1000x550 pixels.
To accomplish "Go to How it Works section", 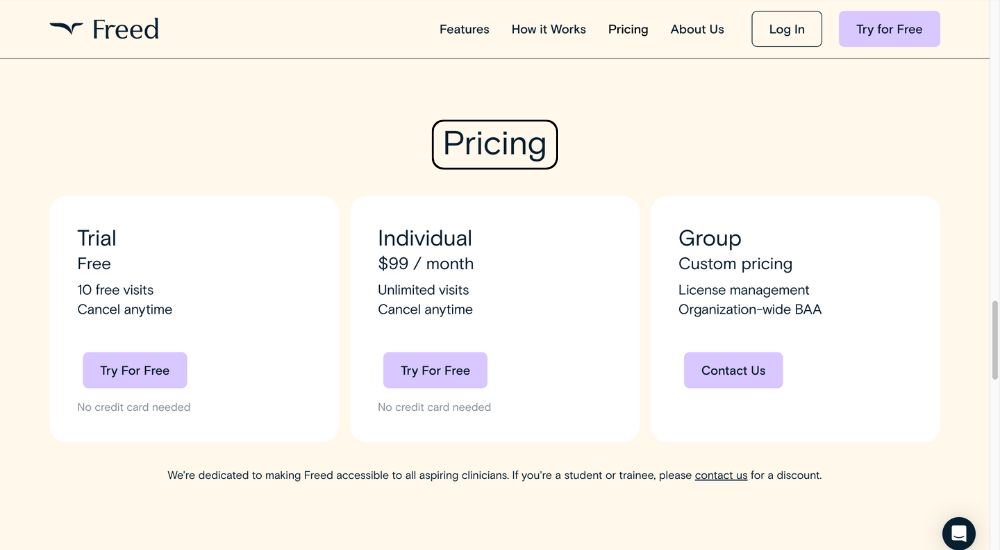I will 548,29.
